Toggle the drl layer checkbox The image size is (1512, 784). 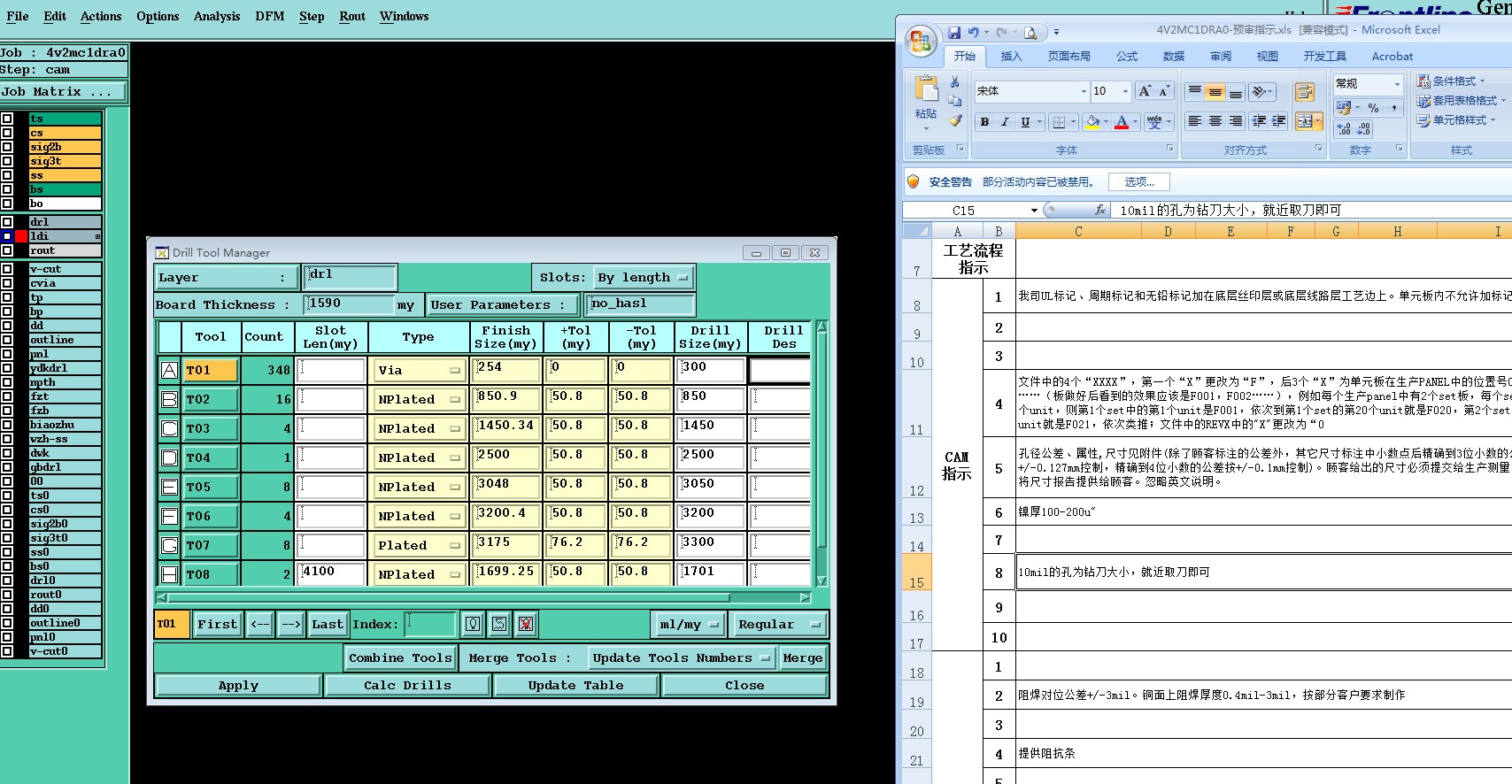[x=7, y=222]
